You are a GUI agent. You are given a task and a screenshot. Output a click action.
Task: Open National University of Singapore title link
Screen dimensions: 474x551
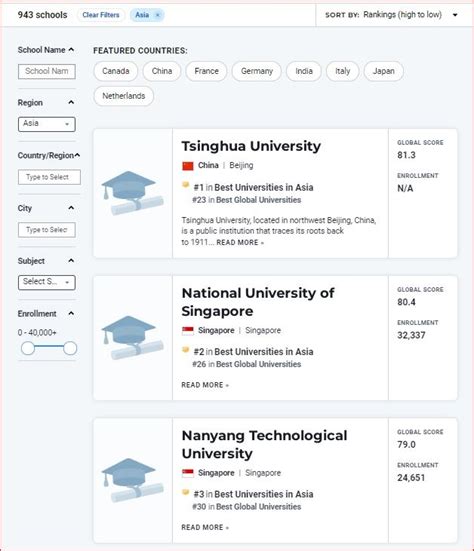tap(258, 302)
